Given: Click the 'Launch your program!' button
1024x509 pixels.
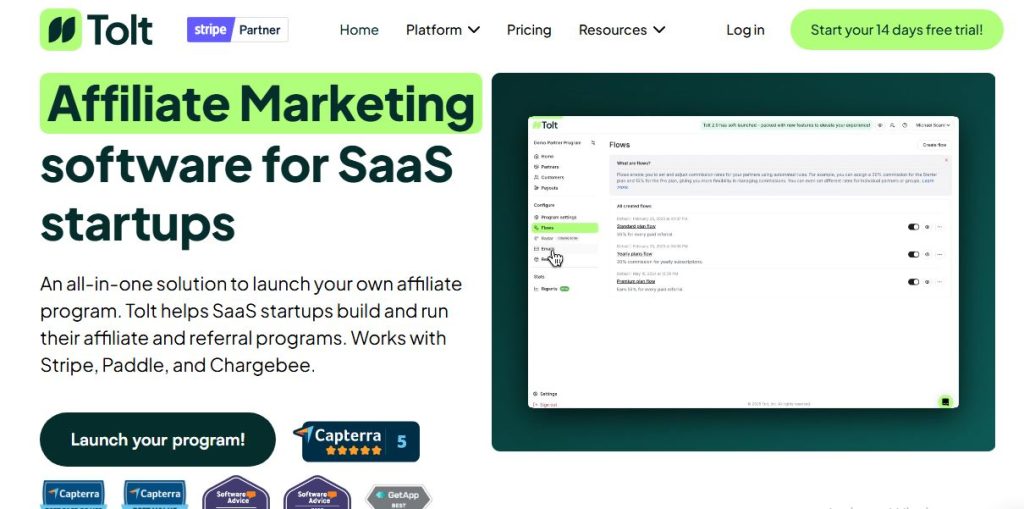Looking at the screenshot, I should tap(157, 440).
